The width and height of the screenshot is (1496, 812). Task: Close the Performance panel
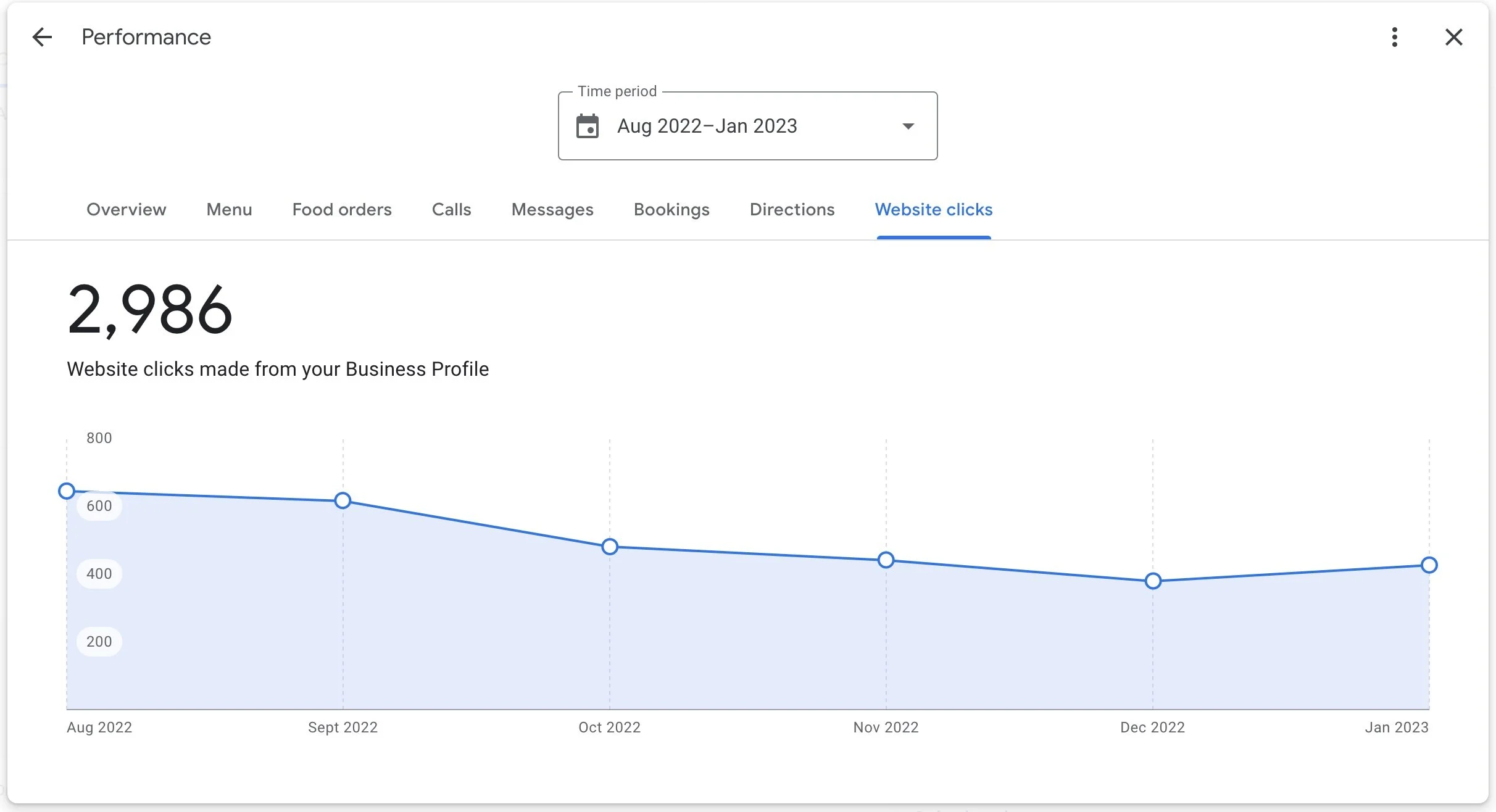[1453, 37]
